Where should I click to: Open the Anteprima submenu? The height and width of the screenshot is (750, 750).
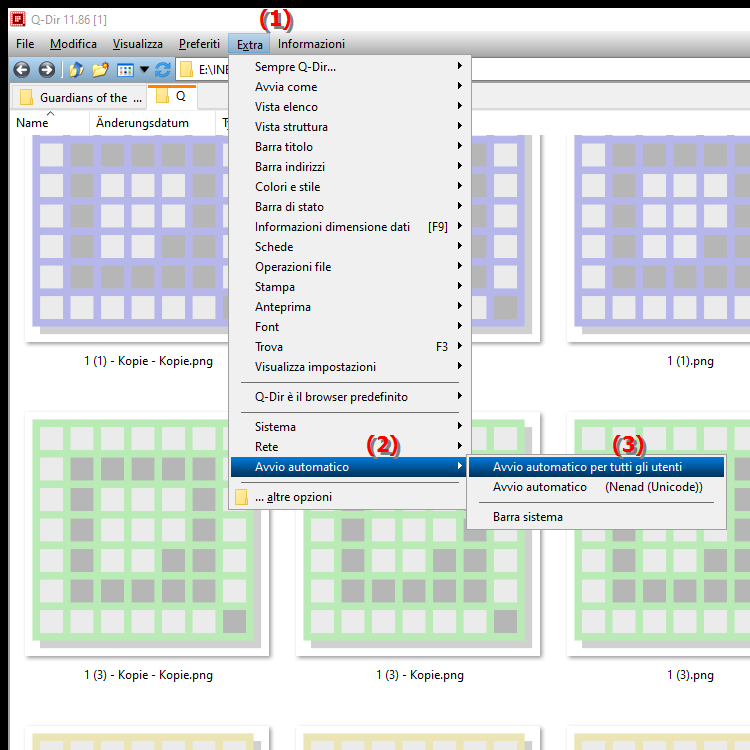pyautogui.click(x=350, y=307)
